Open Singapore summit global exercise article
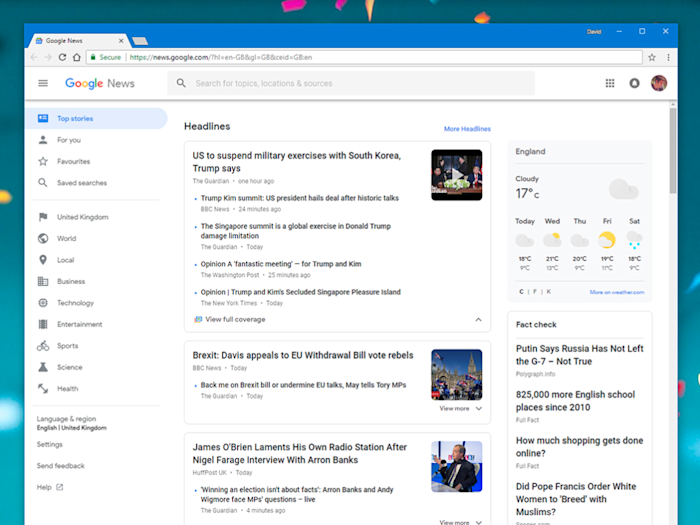The width and height of the screenshot is (700, 525). coord(296,231)
